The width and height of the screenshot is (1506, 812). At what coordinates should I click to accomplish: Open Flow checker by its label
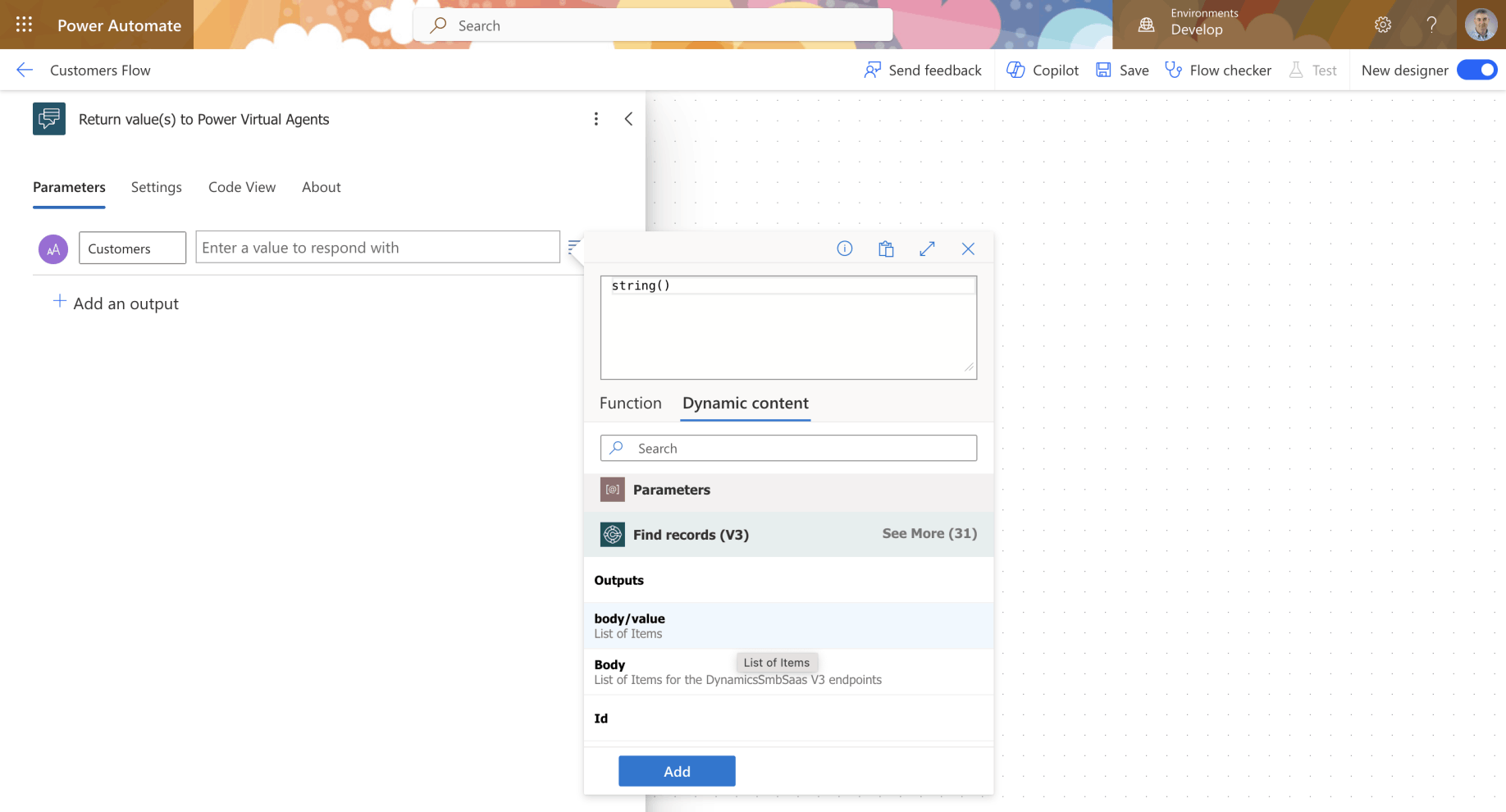[1230, 70]
